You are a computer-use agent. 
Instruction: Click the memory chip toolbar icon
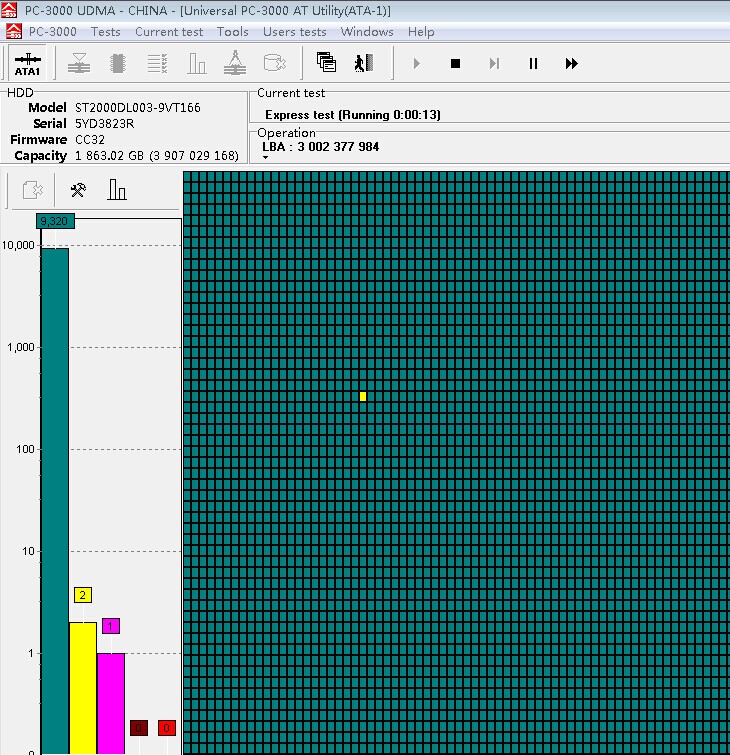coord(118,63)
